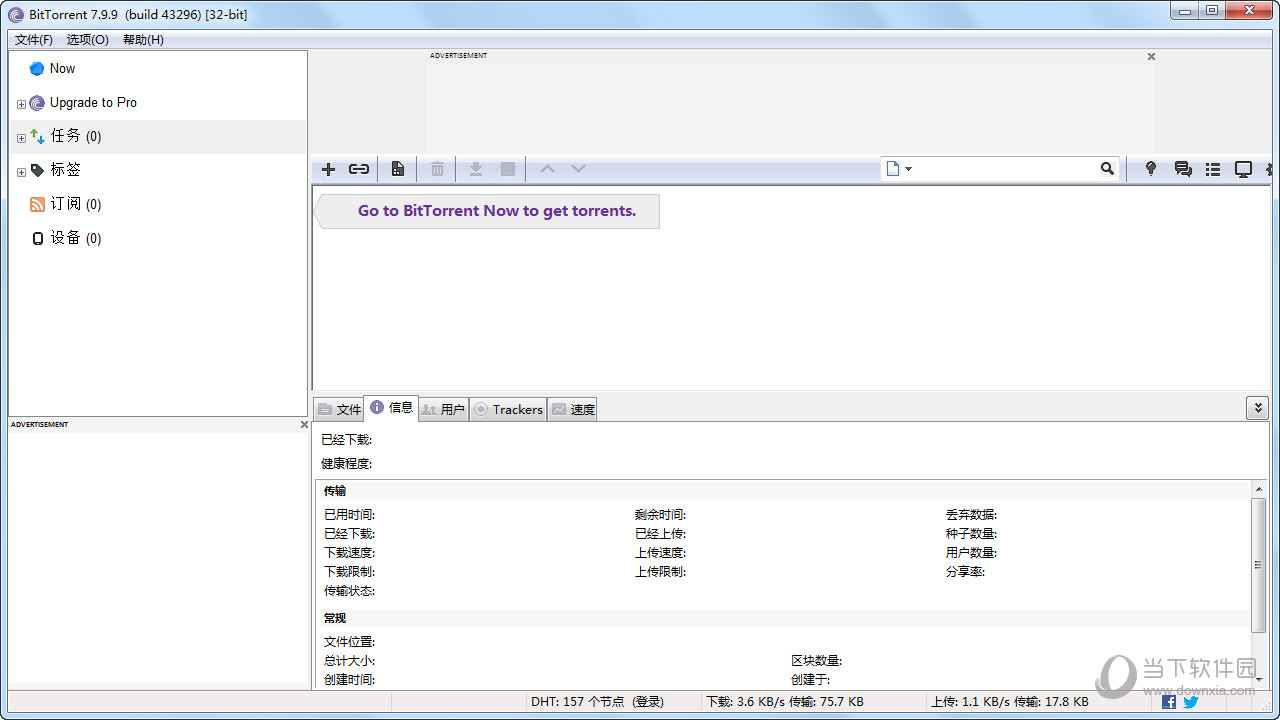Click the Remove torrent trash icon
This screenshot has height=720, width=1280.
click(437, 169)
